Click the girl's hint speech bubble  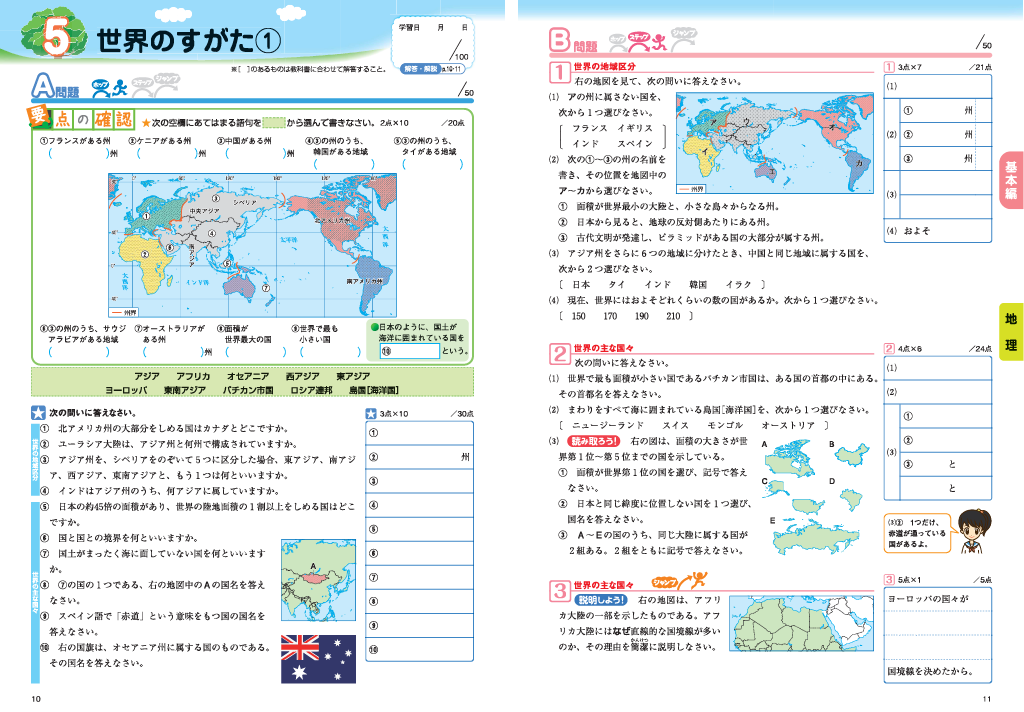coord(921,533)
